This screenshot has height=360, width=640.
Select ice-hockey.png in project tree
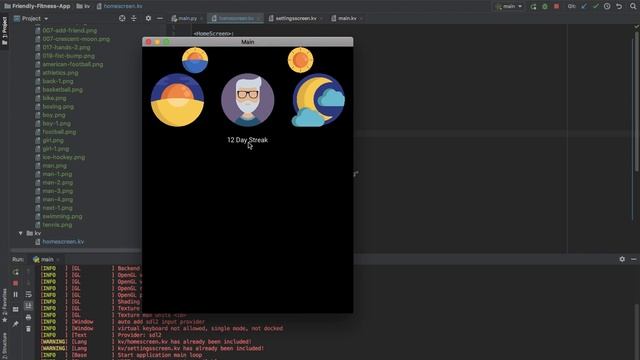64,157
